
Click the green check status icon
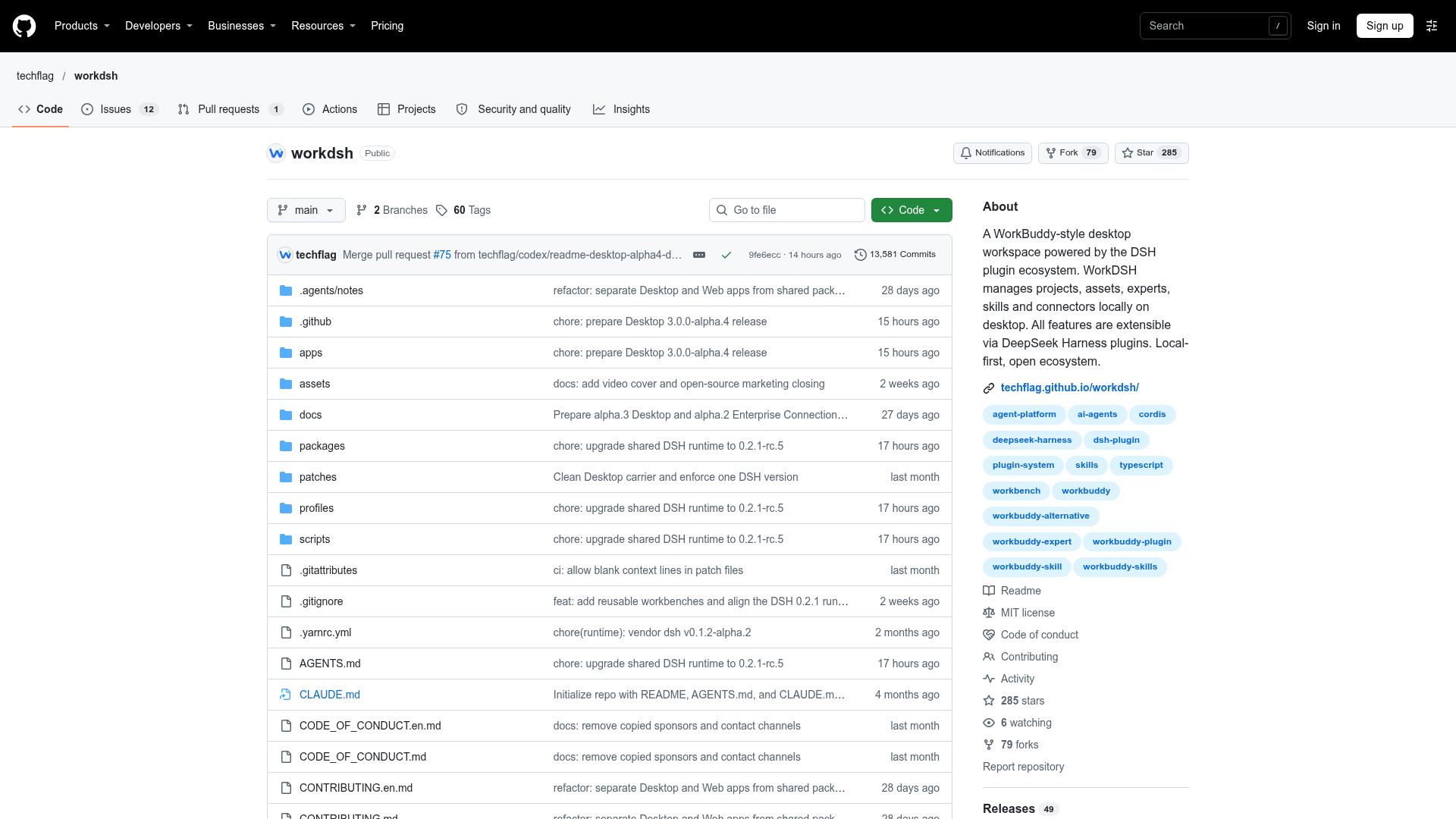click(x=726, y=255)
